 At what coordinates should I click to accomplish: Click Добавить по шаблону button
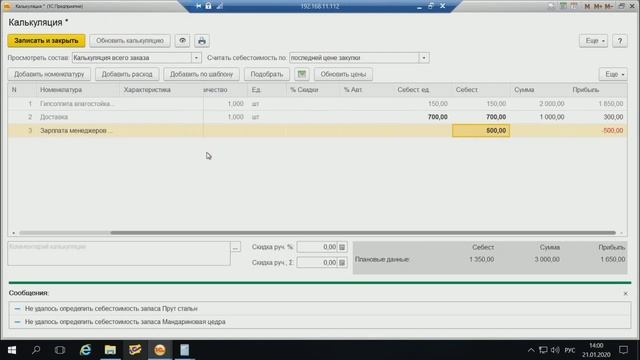[201, 74]
